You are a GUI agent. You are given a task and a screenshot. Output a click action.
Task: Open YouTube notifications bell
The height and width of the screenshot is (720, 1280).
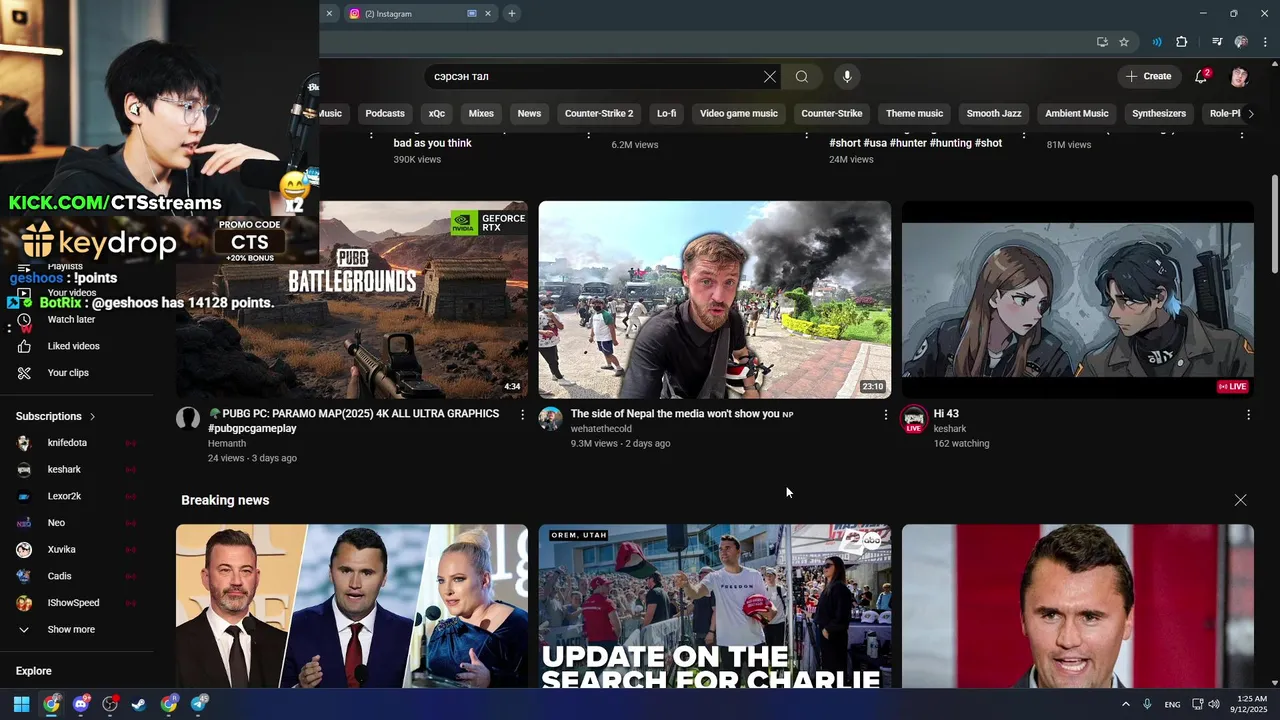pos(1202,76)
